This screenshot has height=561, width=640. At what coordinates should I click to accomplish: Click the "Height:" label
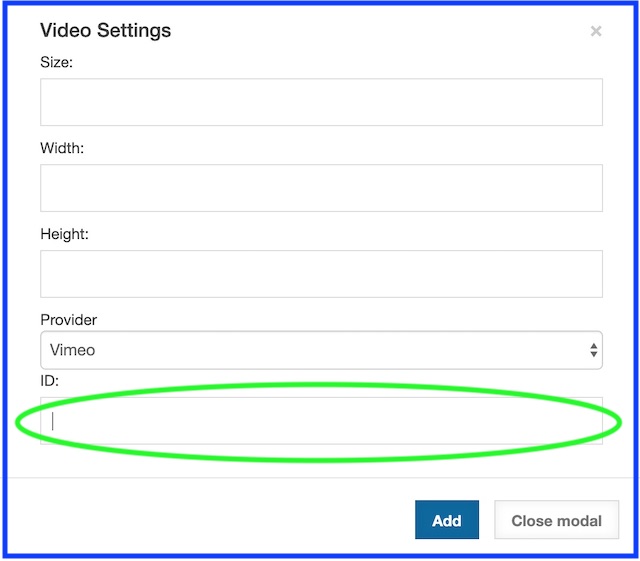point(65,234)
